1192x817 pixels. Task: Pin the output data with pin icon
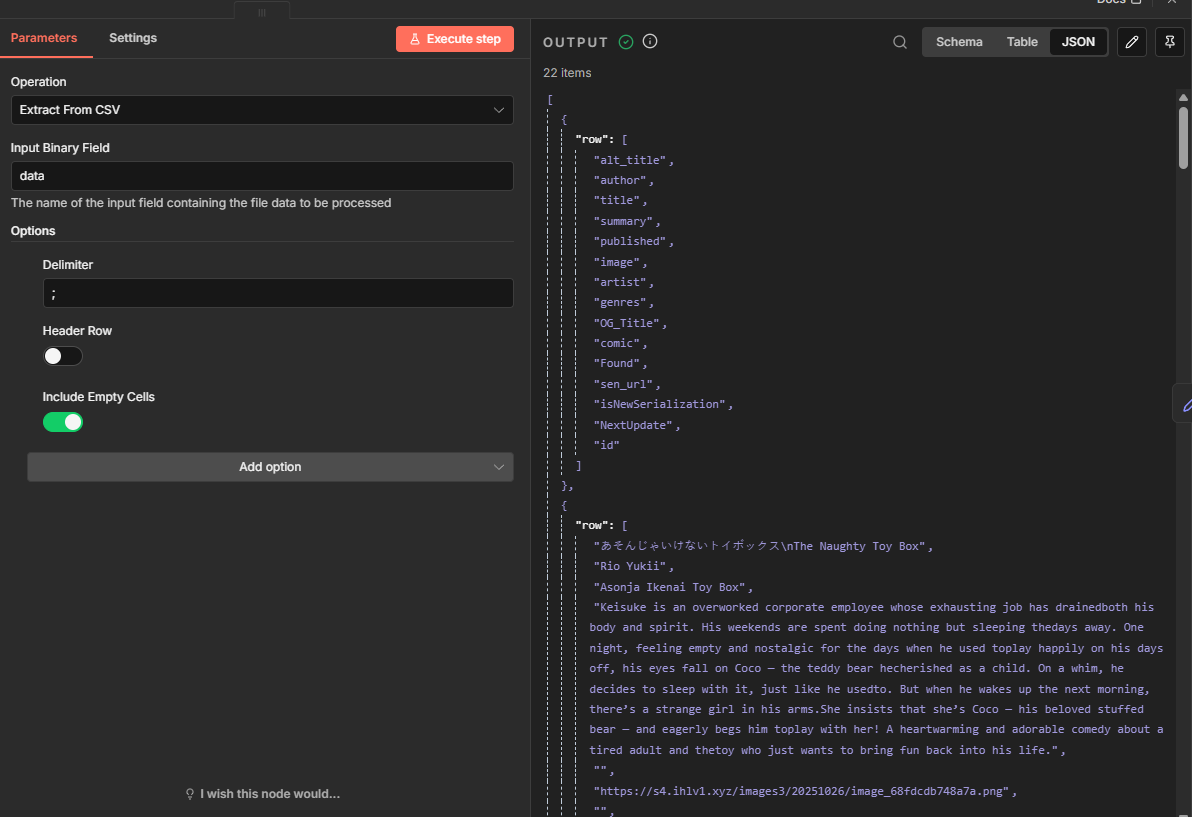(x=1169, y=42)
